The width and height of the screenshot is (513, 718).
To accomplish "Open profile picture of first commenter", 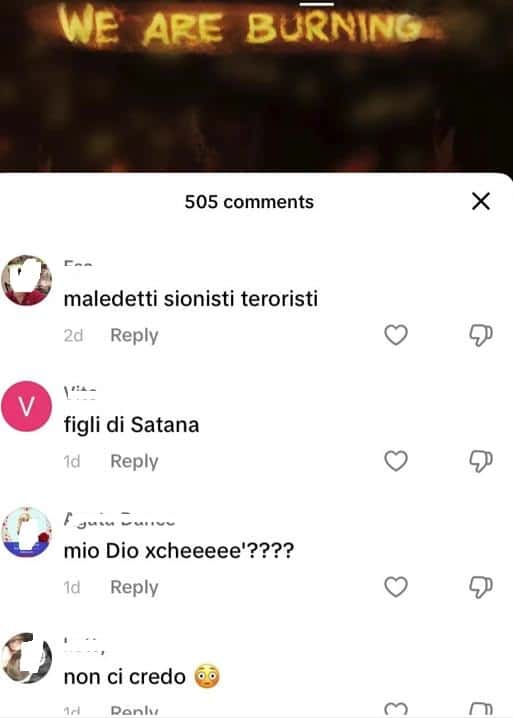I will (27, 280).
